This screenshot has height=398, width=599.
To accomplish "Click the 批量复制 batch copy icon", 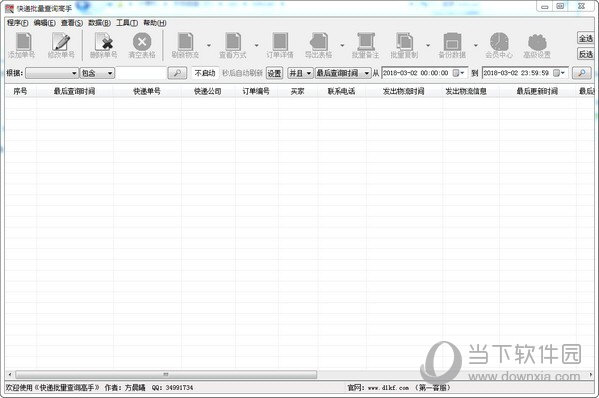I will 404,42.
